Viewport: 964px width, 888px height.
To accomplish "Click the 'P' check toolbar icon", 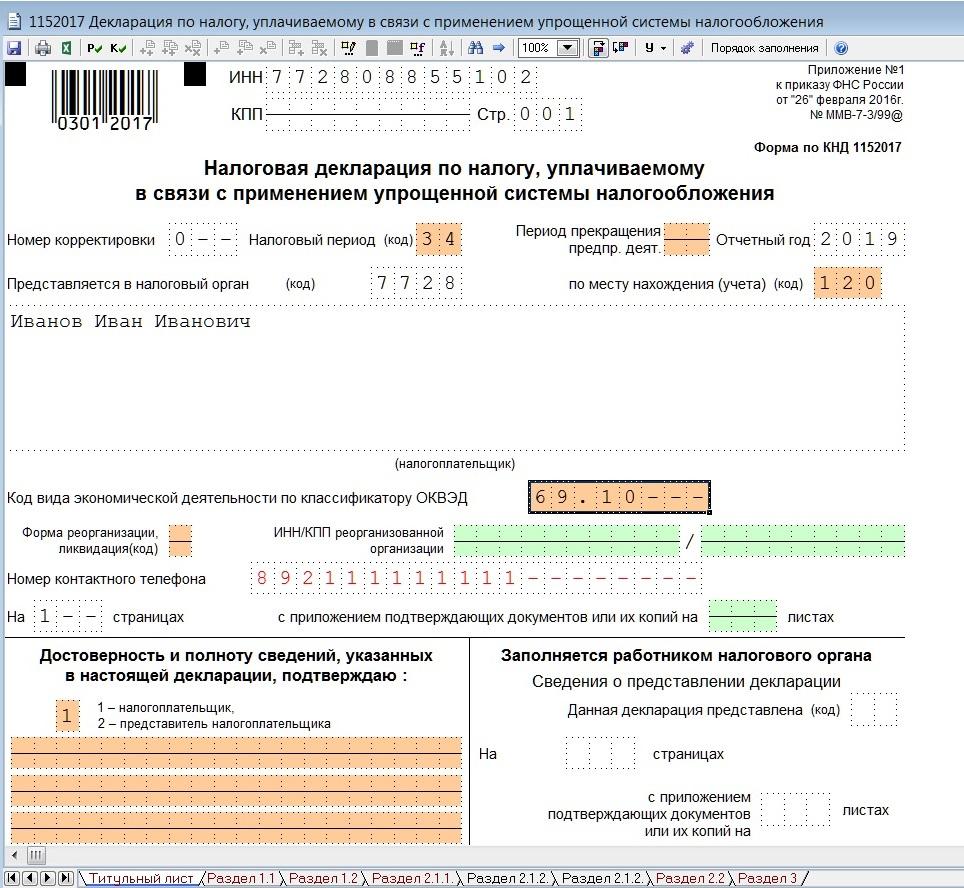I will pos(95,48).
